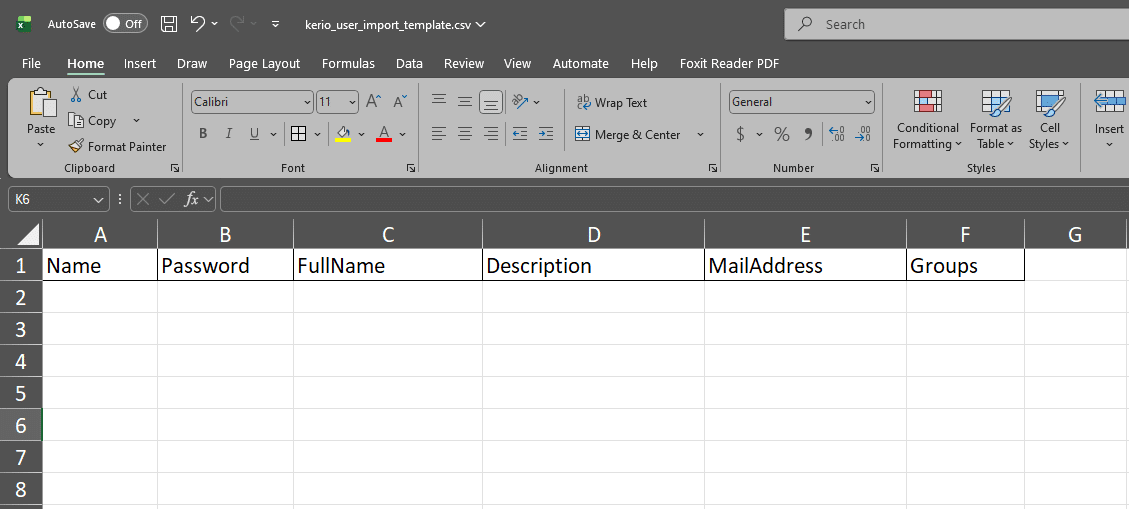The height and width of the screenshot is (509, 1129).
Task: Toggle the AutoSave switch
Action: (x=125, y=24)
